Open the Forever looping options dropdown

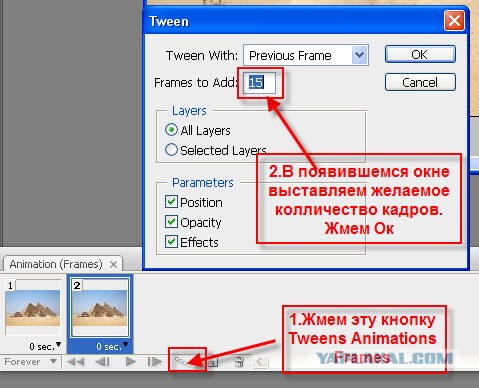pyautogui.click(x=30, y=362)
